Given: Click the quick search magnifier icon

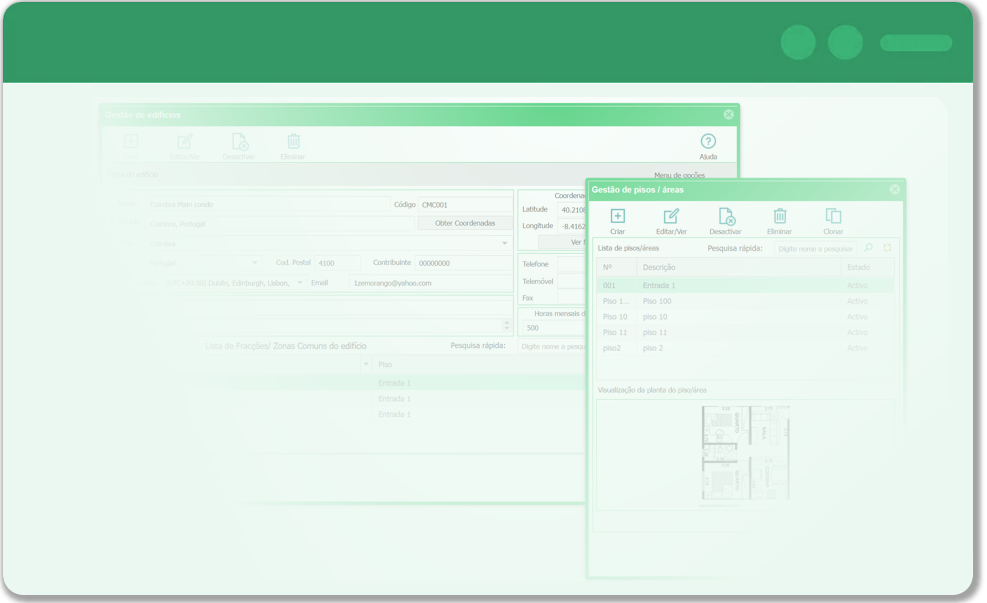Looking at the screenshot, I should click(x=868, y=248).
